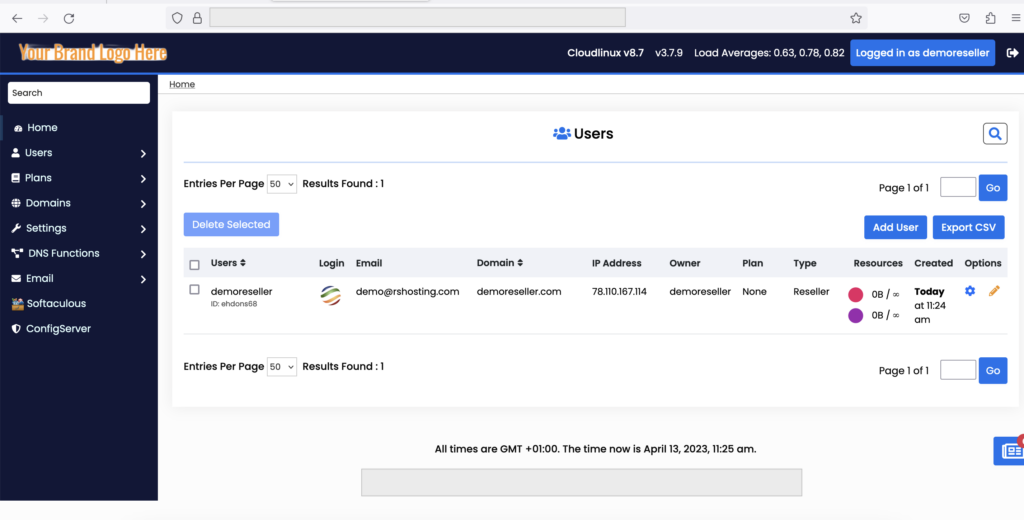Screen dimensions: 1024x520
Task: Click the demoreseller login globe icon
Action: 330,295
